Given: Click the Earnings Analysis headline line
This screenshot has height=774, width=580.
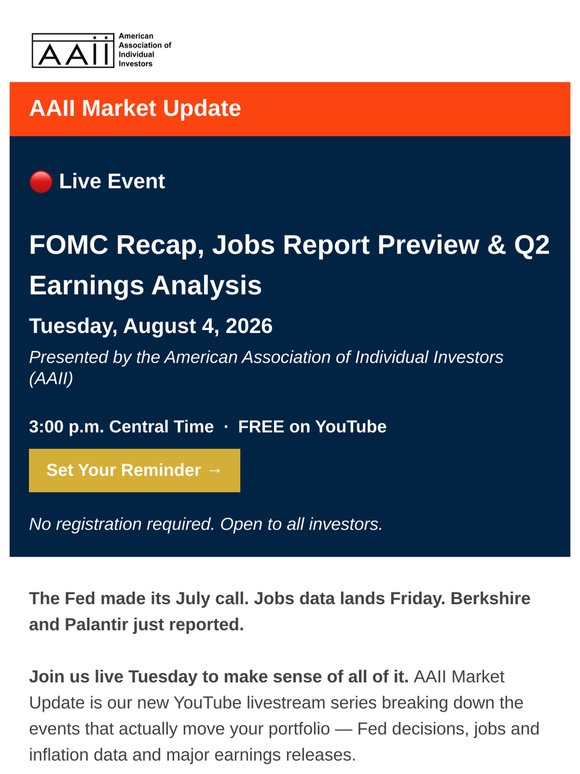Looking at the screenshot, I should [x=145, y=285].
